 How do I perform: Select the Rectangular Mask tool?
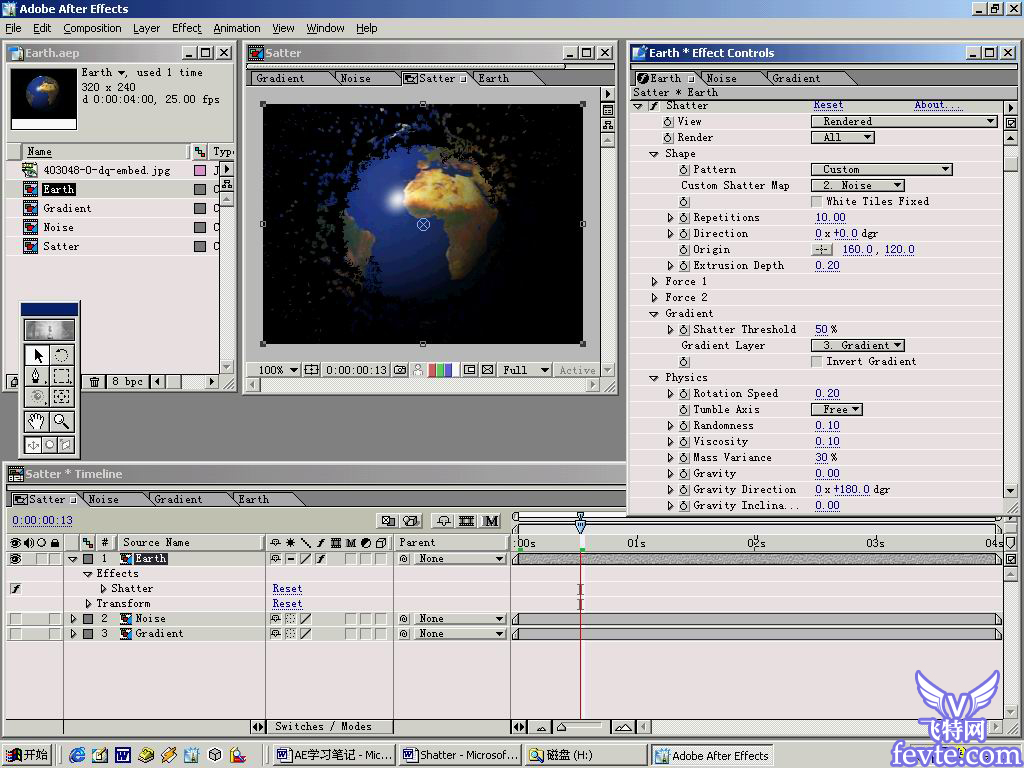61,376
